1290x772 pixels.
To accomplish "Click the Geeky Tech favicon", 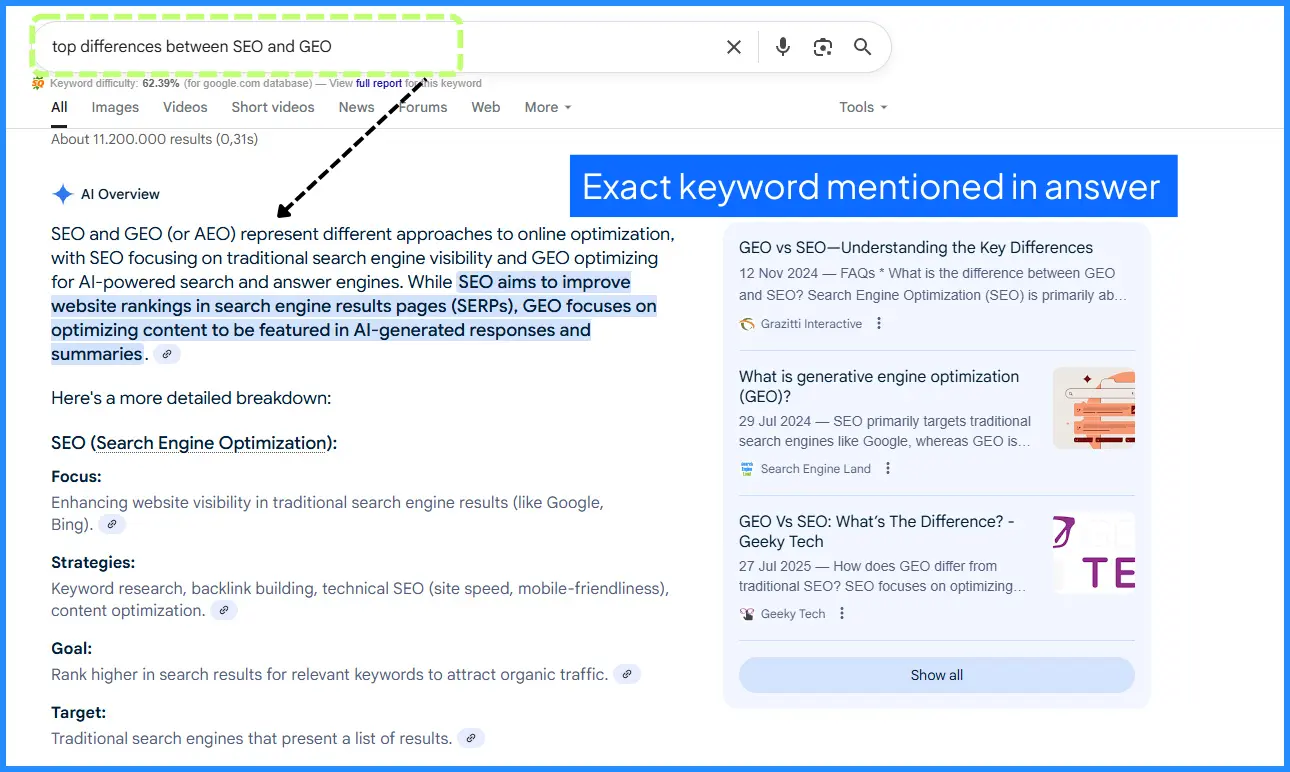I will pos(746,613).
